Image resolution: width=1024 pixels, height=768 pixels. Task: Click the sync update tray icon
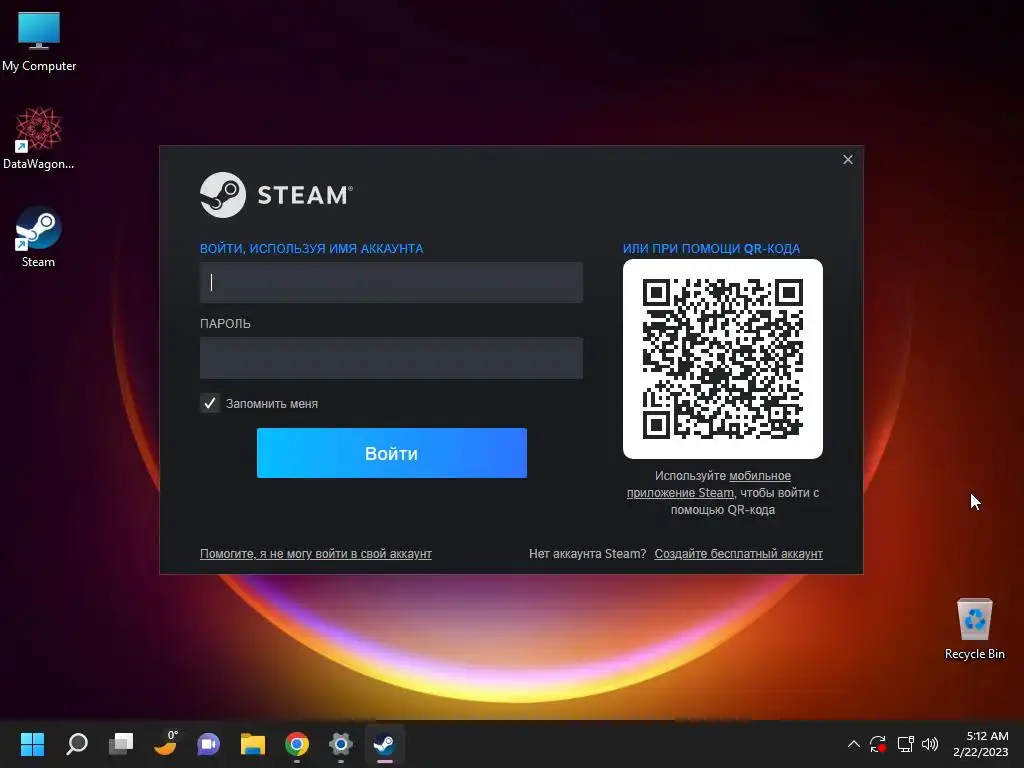878,744
